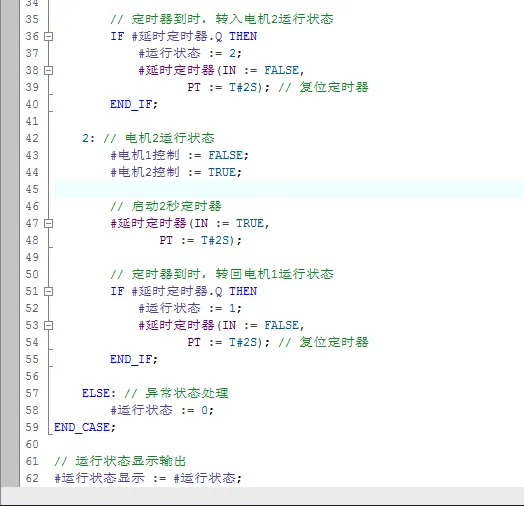The image size is (524, 506).
Task: Click 'END_IF;' on line 40
Action: pos(134,104)
